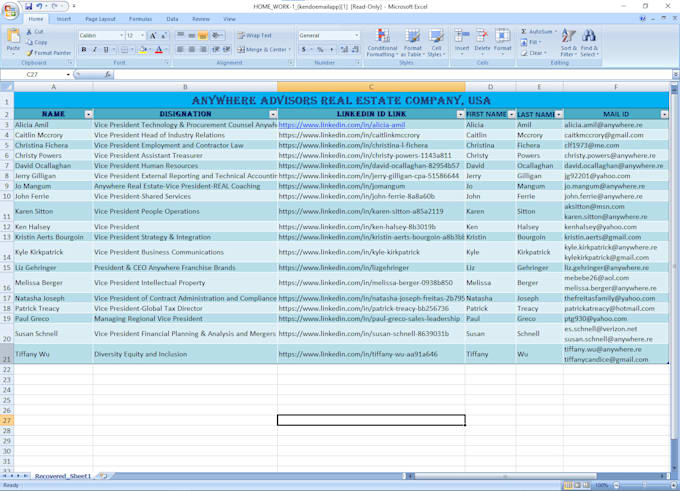Toggle underline formatting
Screen dimensions: 680x491
[x=105, y=50]
